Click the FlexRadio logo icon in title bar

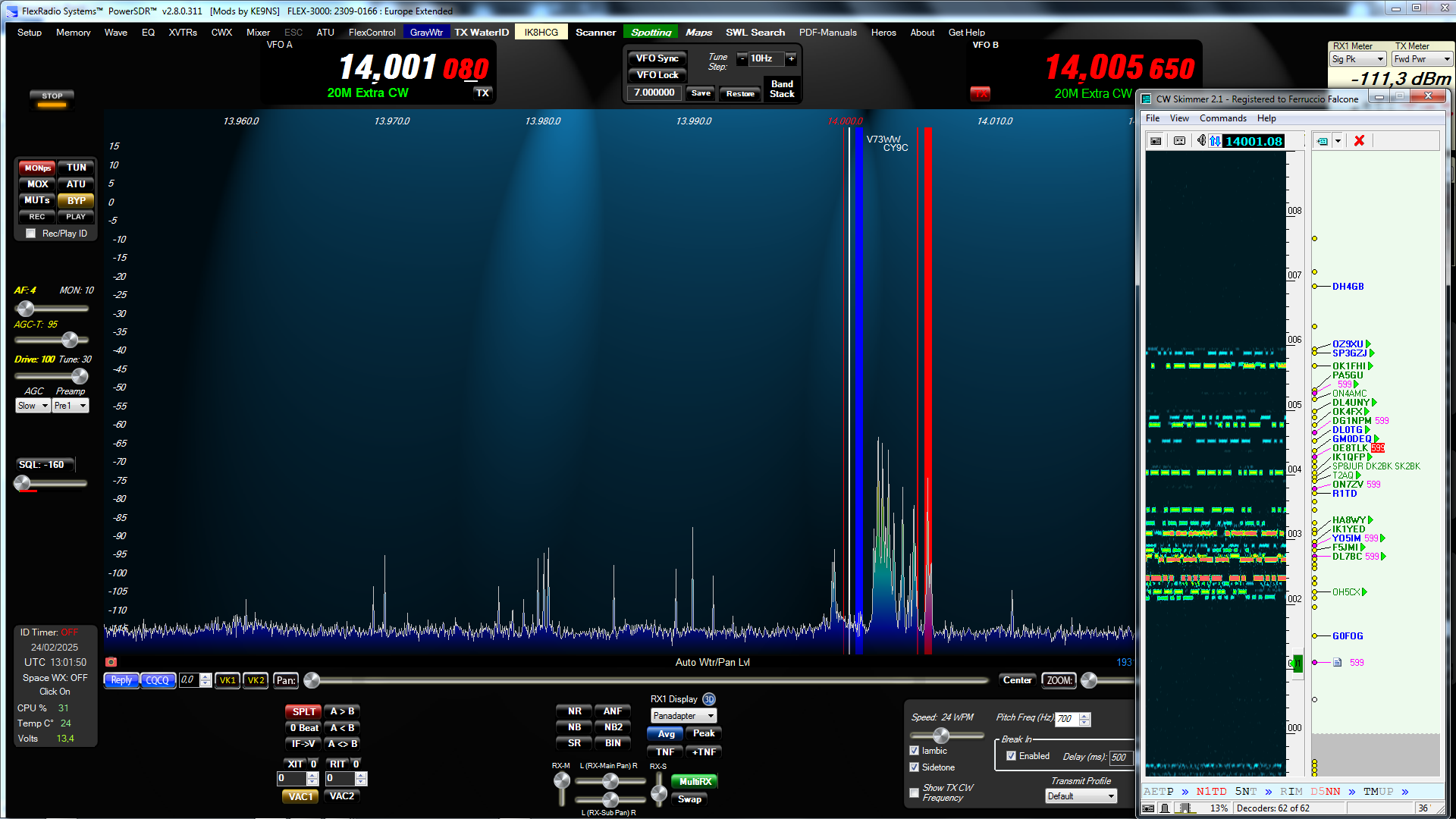click(x=11, y=11)
